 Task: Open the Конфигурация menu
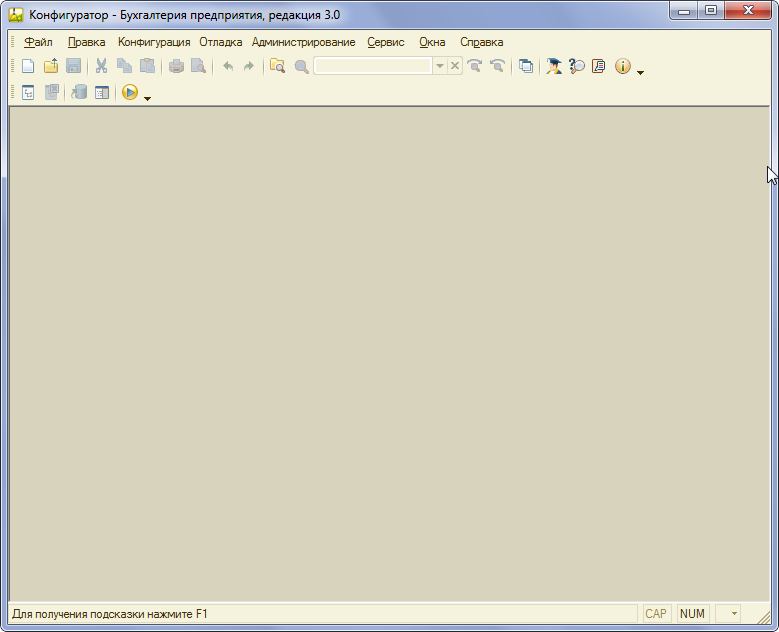pos(154,42)
